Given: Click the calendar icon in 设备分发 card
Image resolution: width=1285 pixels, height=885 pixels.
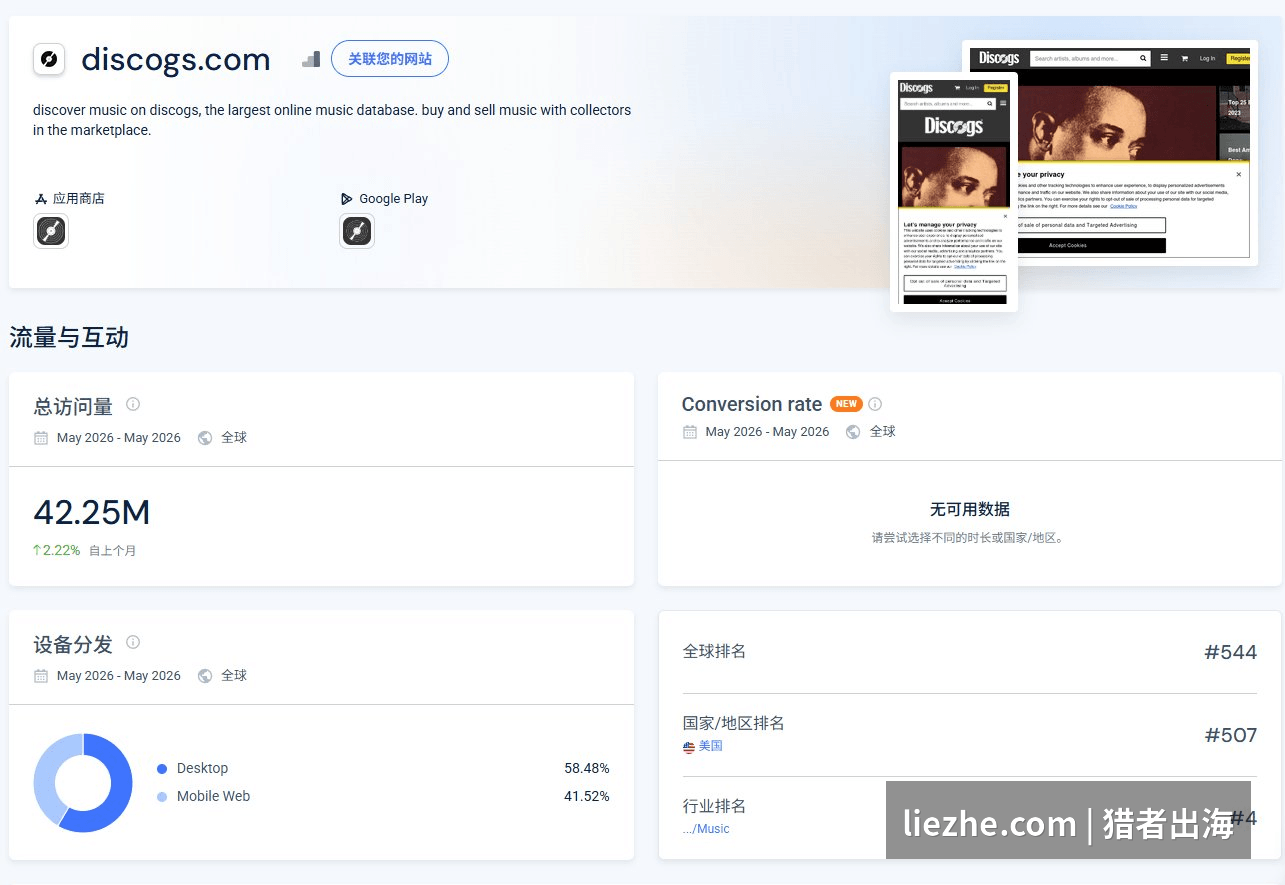Looking at the screenshot, I should (x=41, y=676).
